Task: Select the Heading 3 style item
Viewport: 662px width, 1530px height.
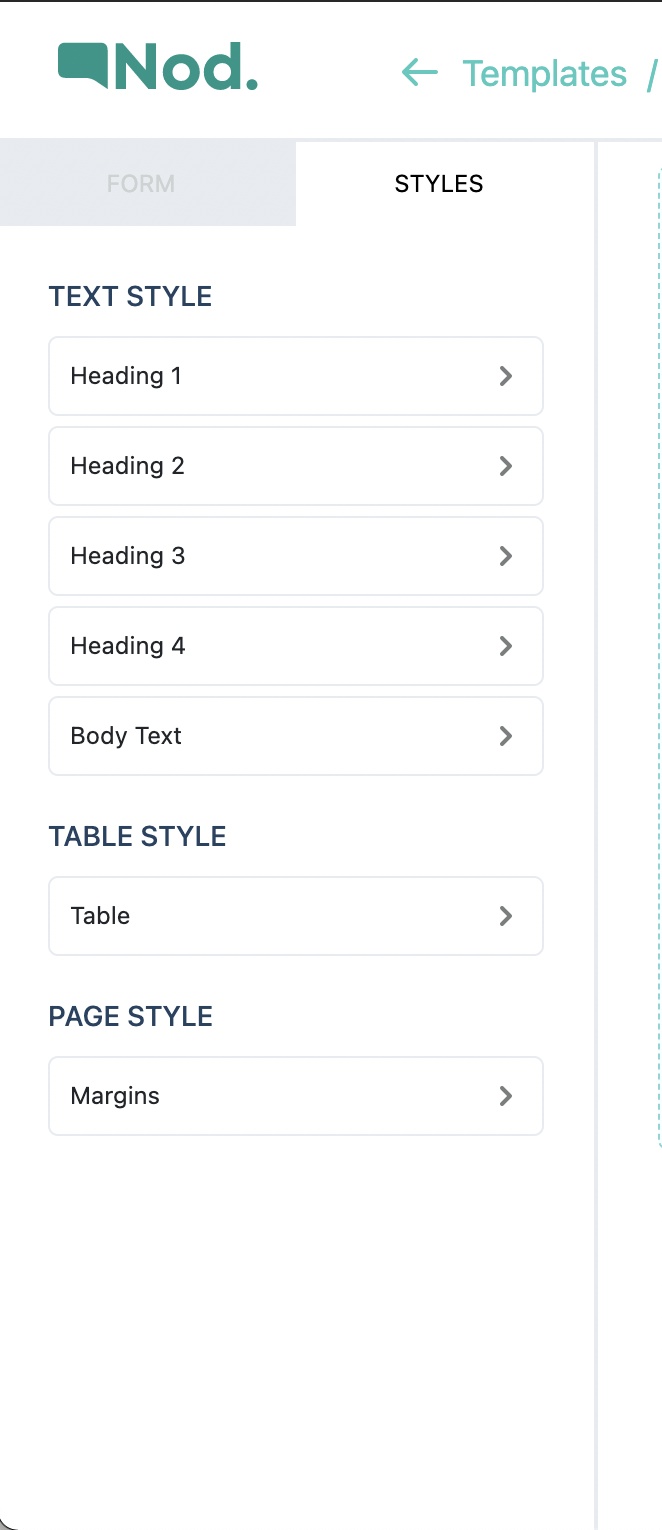Action: coord(296,556)
